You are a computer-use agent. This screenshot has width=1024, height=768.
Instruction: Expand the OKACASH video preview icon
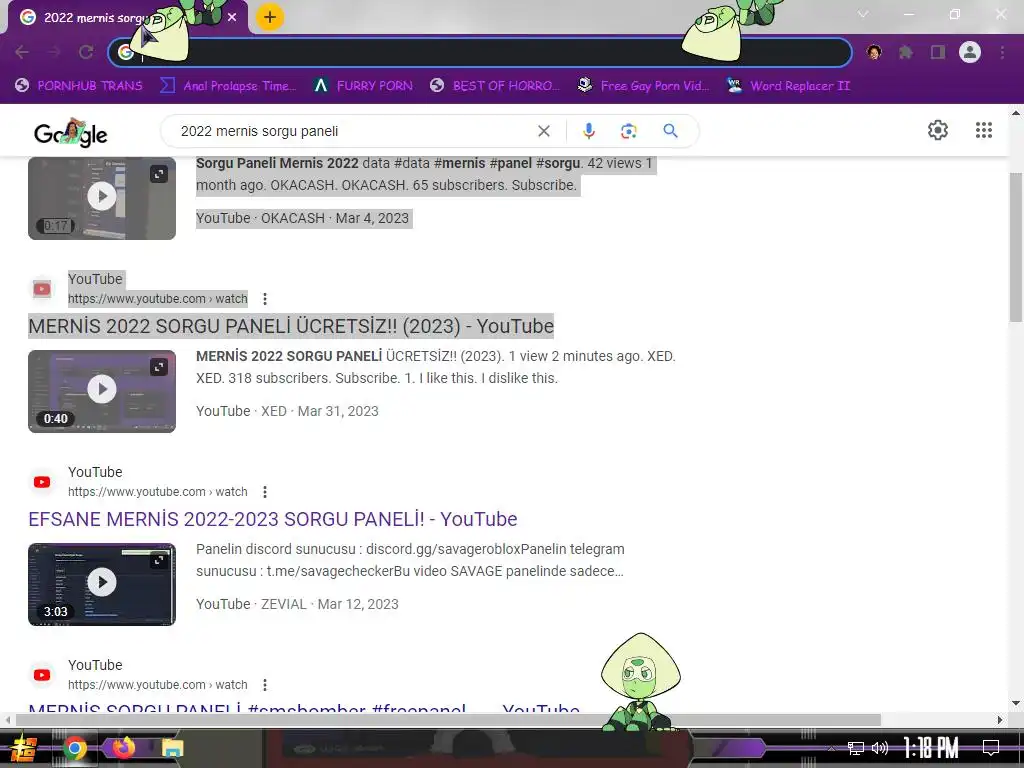pyautogui.click(x=159, y=174)
